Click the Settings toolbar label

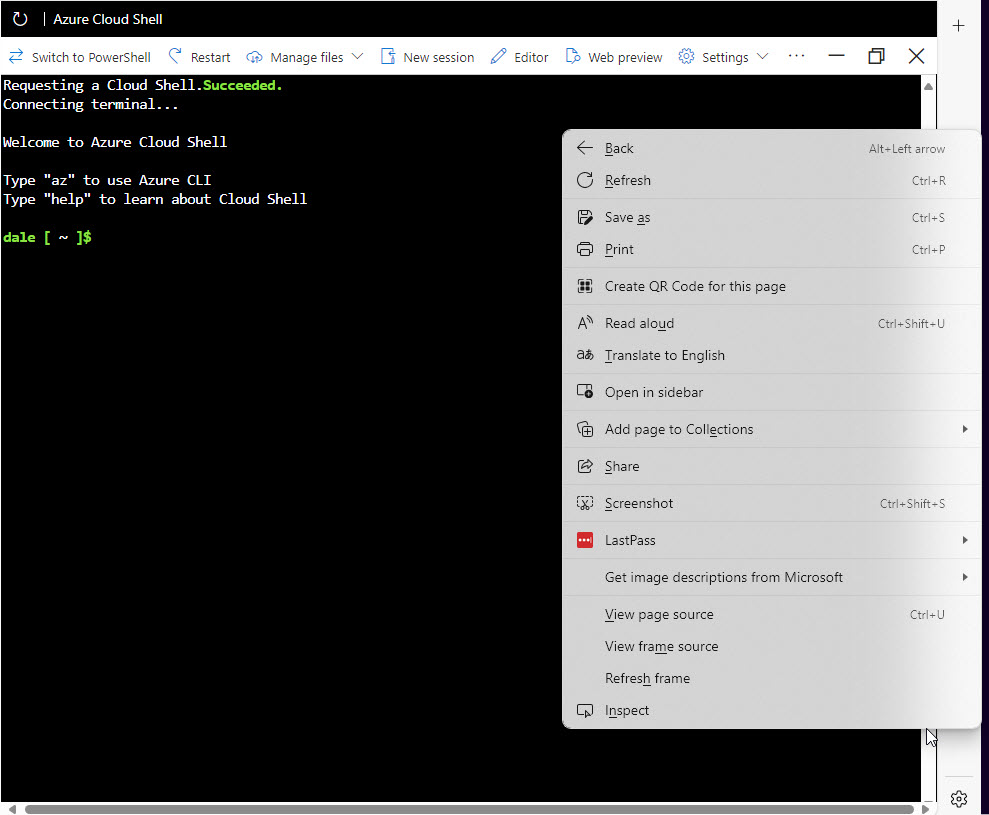[725, 57]
